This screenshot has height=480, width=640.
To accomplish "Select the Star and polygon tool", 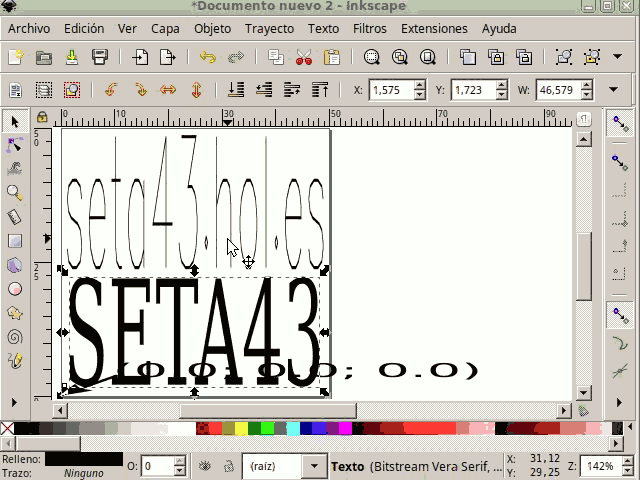I will point(14,313).
